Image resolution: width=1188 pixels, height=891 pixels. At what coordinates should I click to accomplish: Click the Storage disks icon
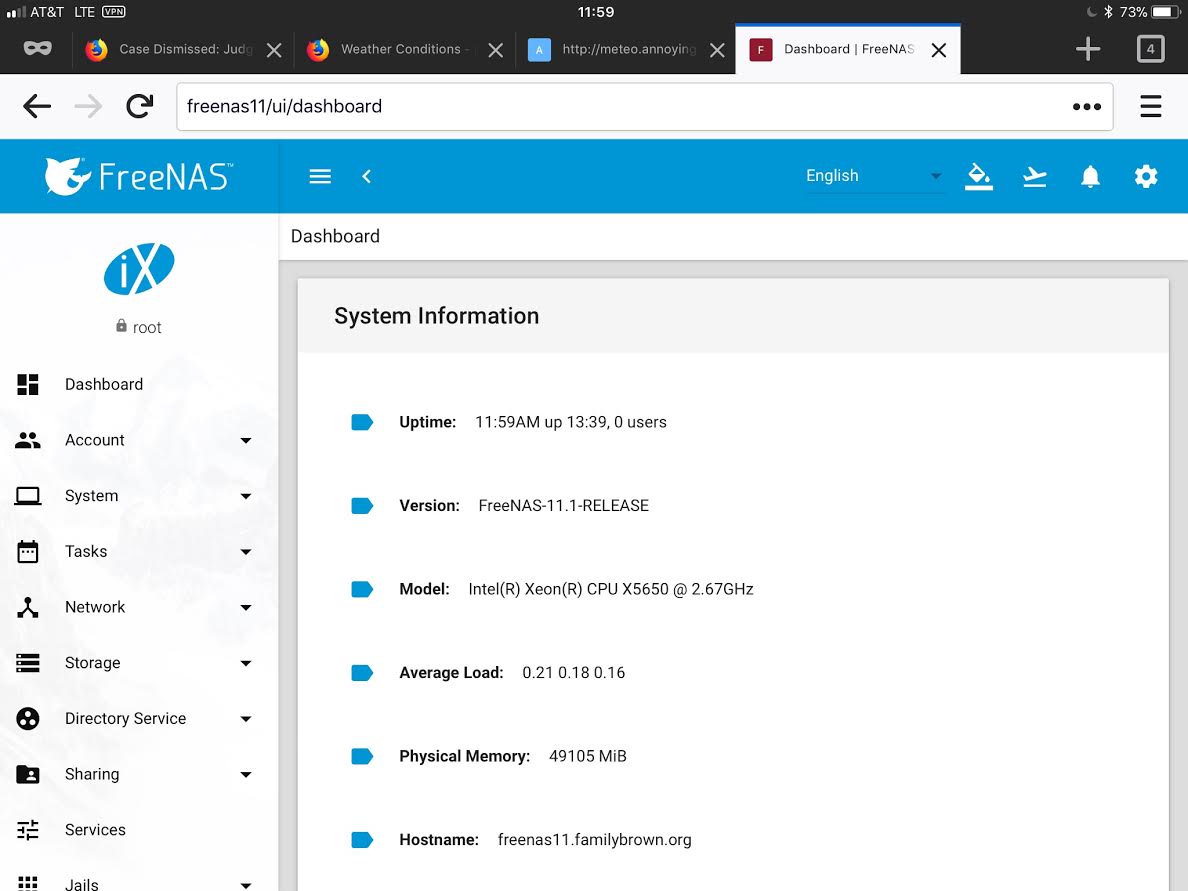[28, 663]
